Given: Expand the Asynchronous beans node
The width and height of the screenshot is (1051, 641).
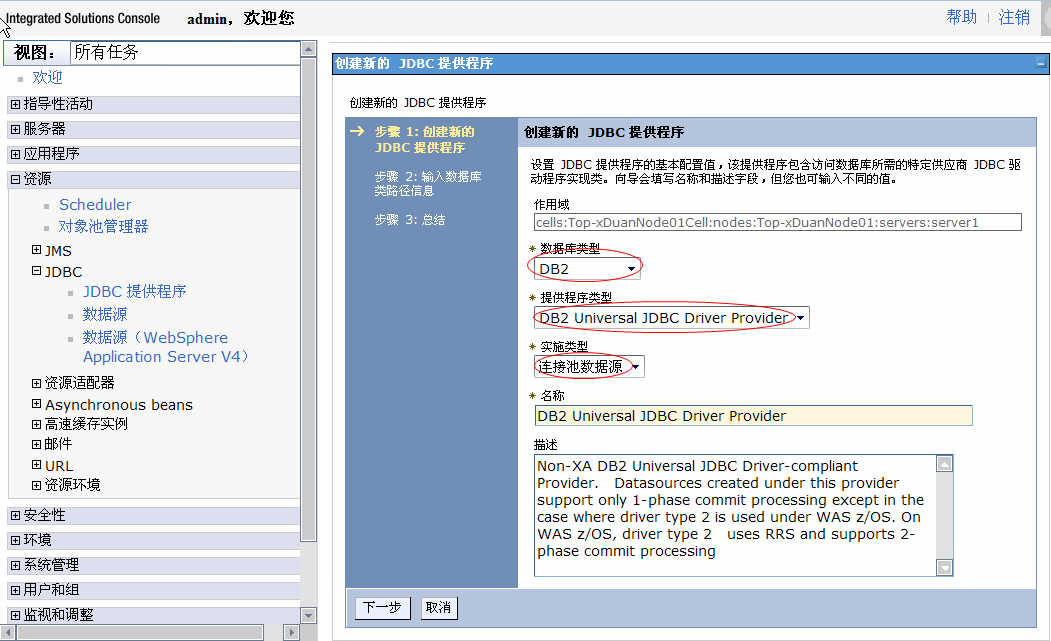Looking at the screenshot, I should coord(36,404).
